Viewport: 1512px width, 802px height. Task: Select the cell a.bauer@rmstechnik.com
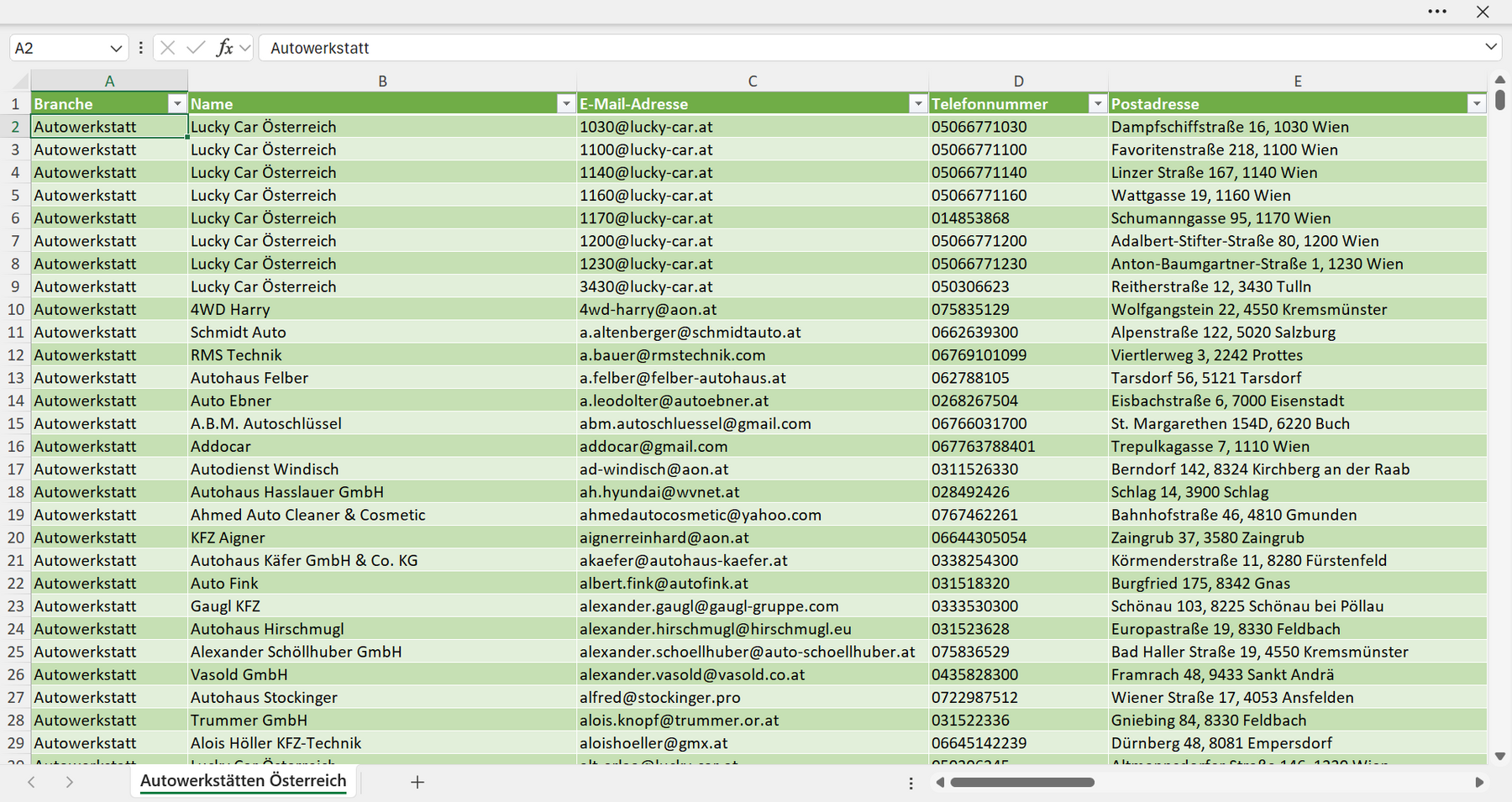[x=753, y=354]
